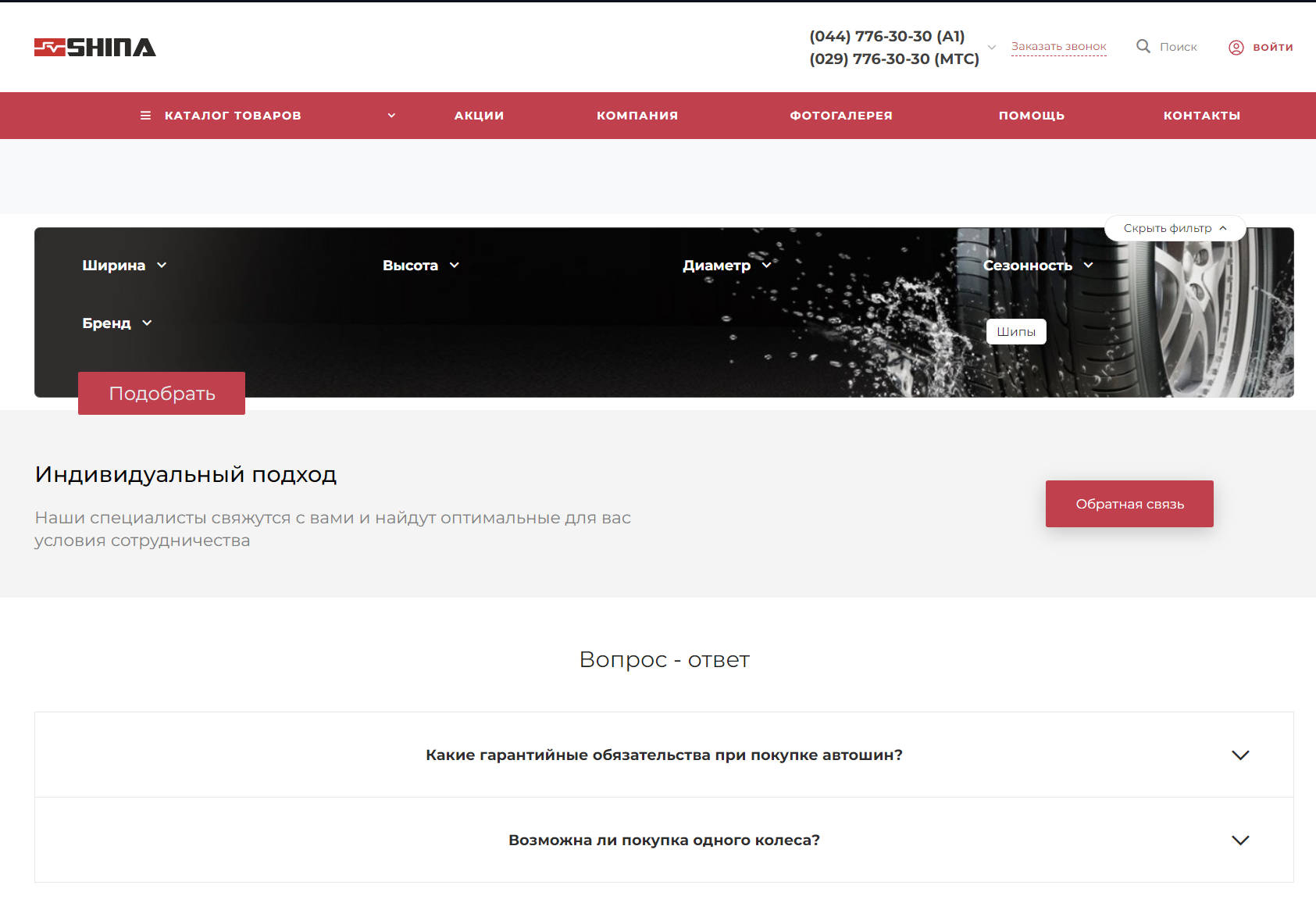This screenshot has height=903, width=1316.
Task: Click the Обратная связь button
Action: coord(1129,504)
